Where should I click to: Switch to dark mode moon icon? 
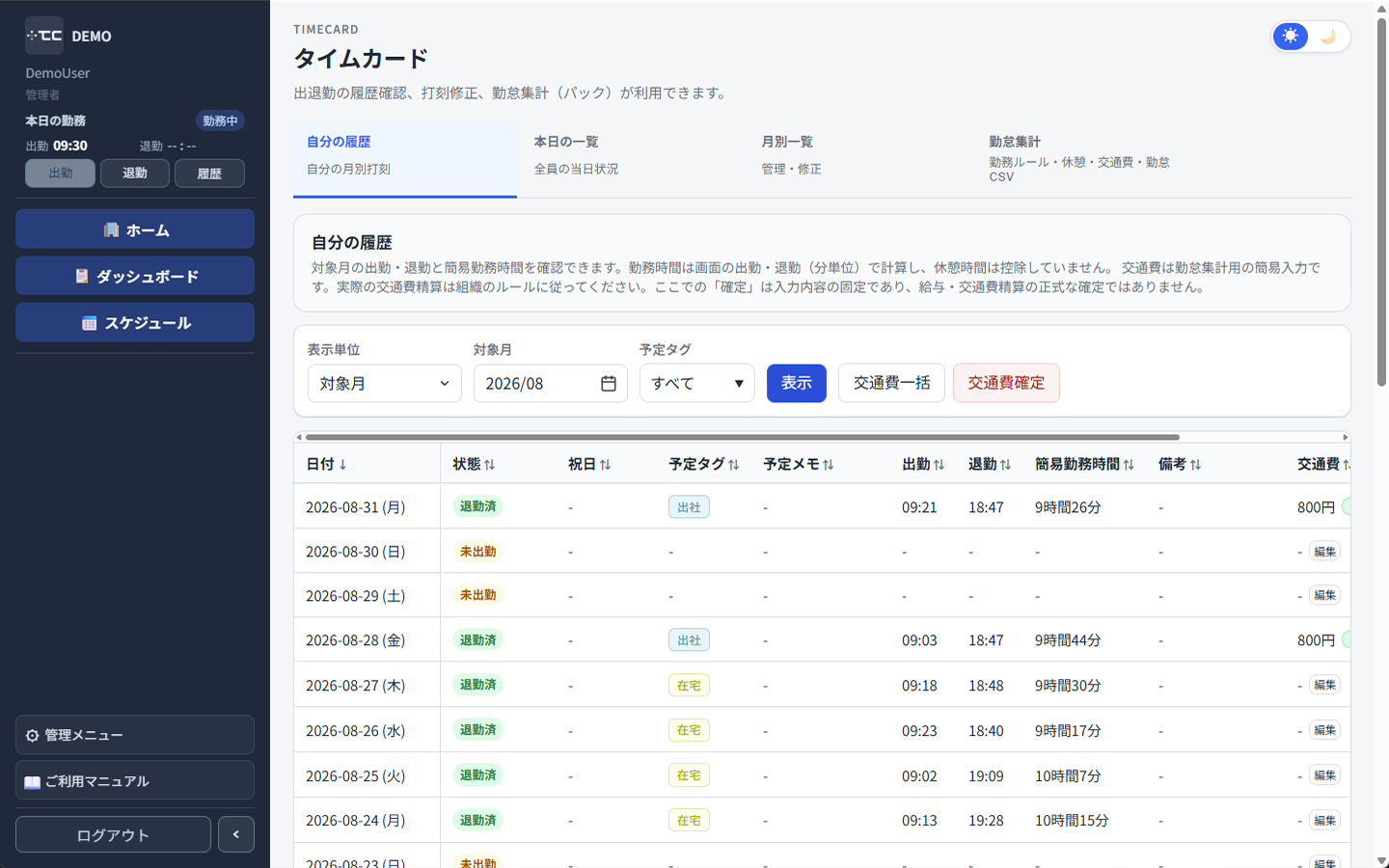1328,37
